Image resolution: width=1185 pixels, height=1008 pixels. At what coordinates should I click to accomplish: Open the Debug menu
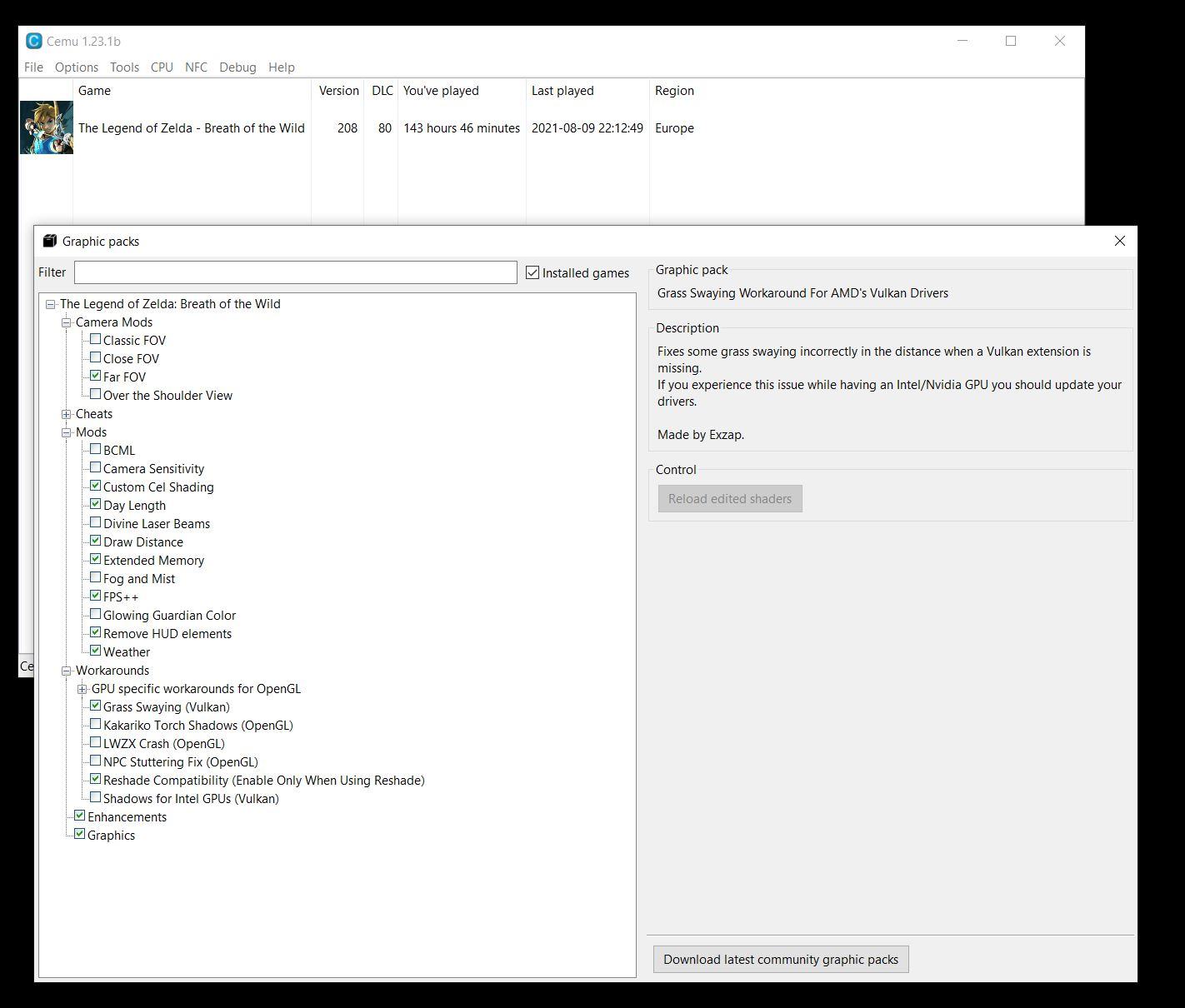point(237,67)
